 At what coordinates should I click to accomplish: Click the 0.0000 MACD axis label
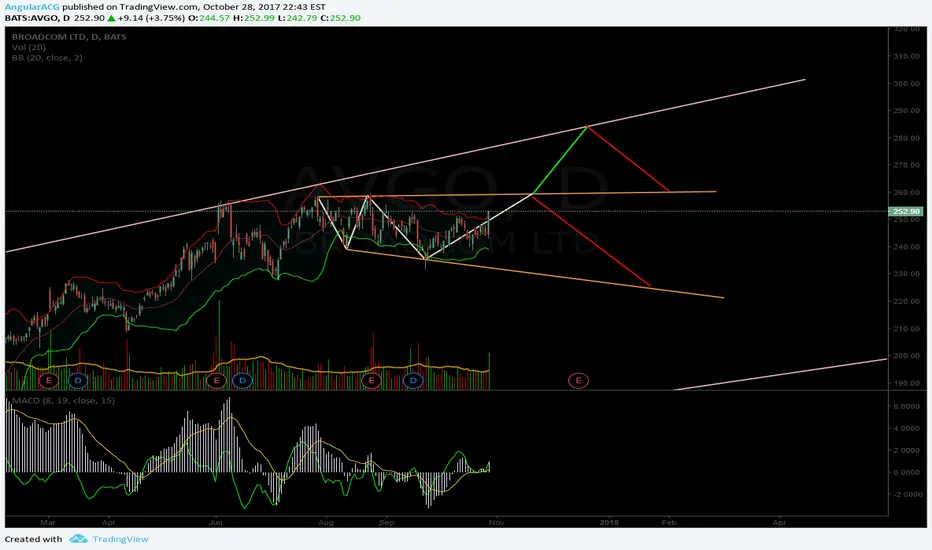[906, 473]
